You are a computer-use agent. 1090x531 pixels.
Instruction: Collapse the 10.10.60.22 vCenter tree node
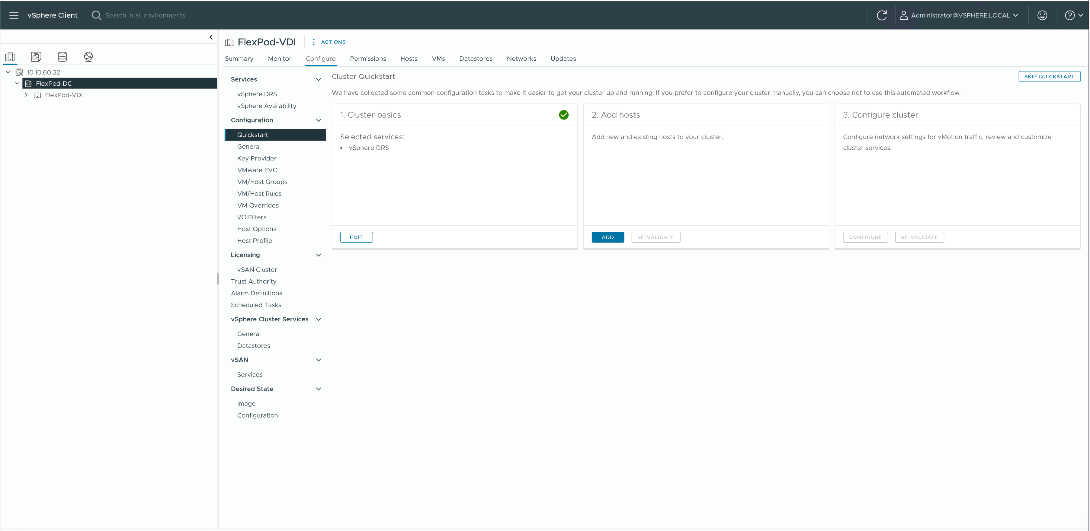click(x=8, y=72)
